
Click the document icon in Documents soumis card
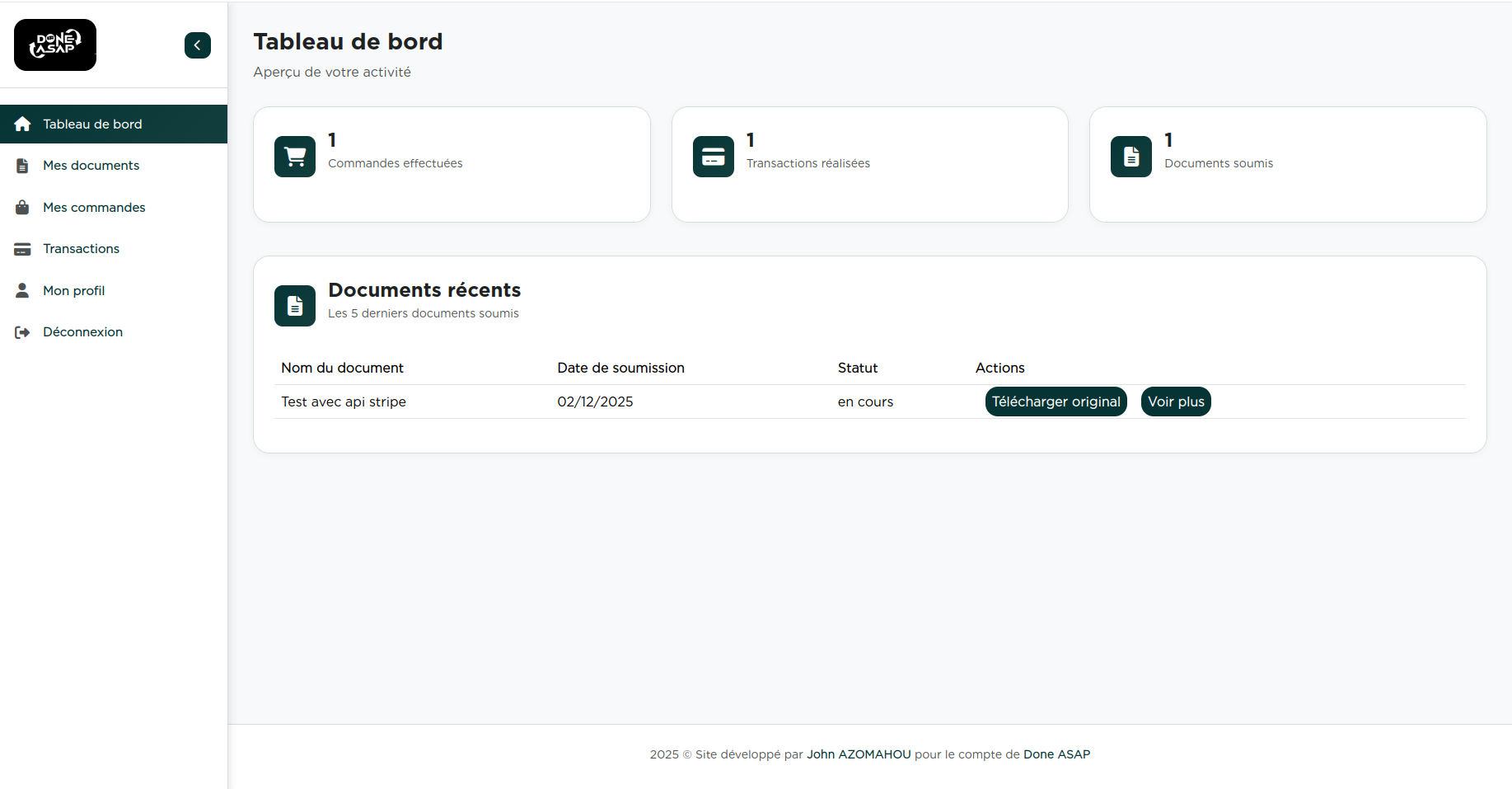point(1130,157)
